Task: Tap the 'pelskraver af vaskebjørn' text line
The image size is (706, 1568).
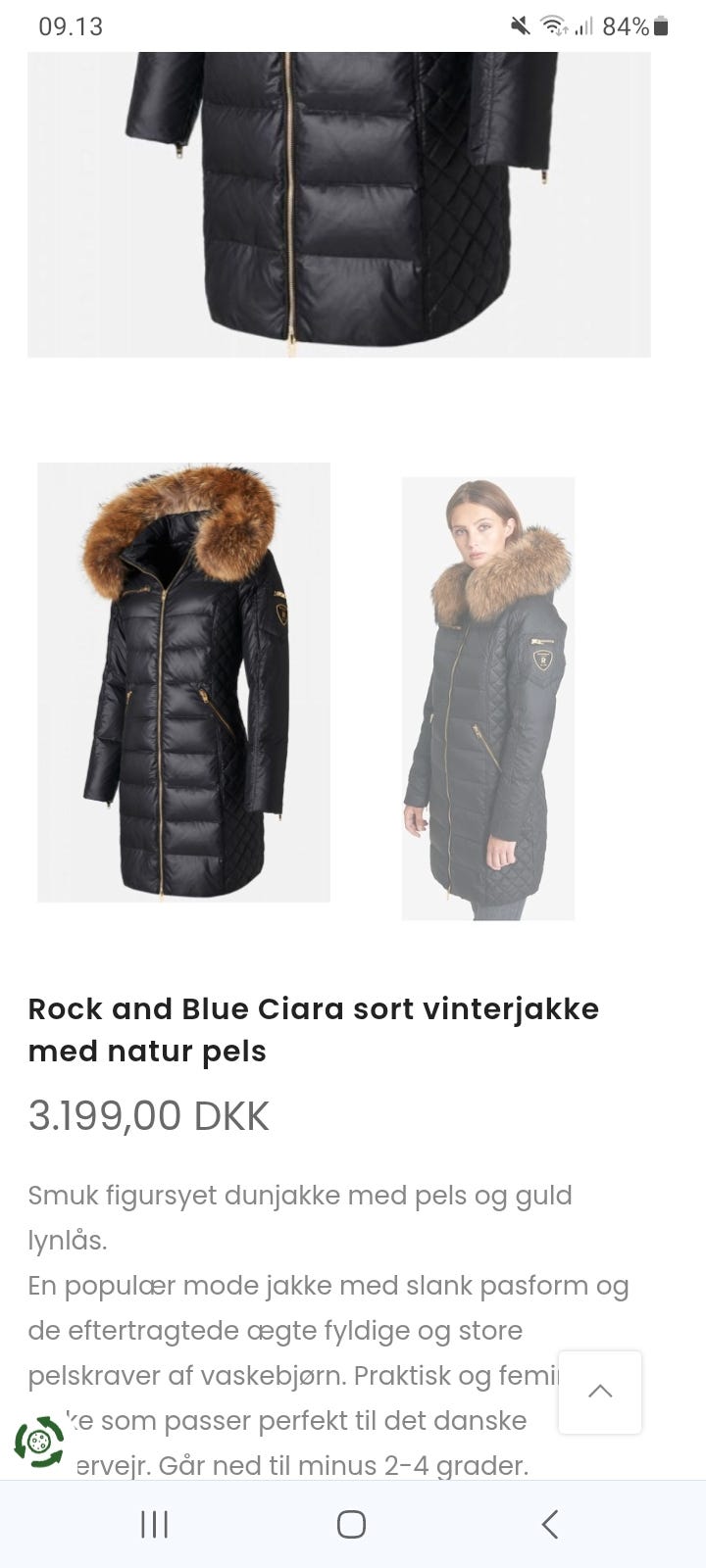Action: click(x=186, y=1376)
